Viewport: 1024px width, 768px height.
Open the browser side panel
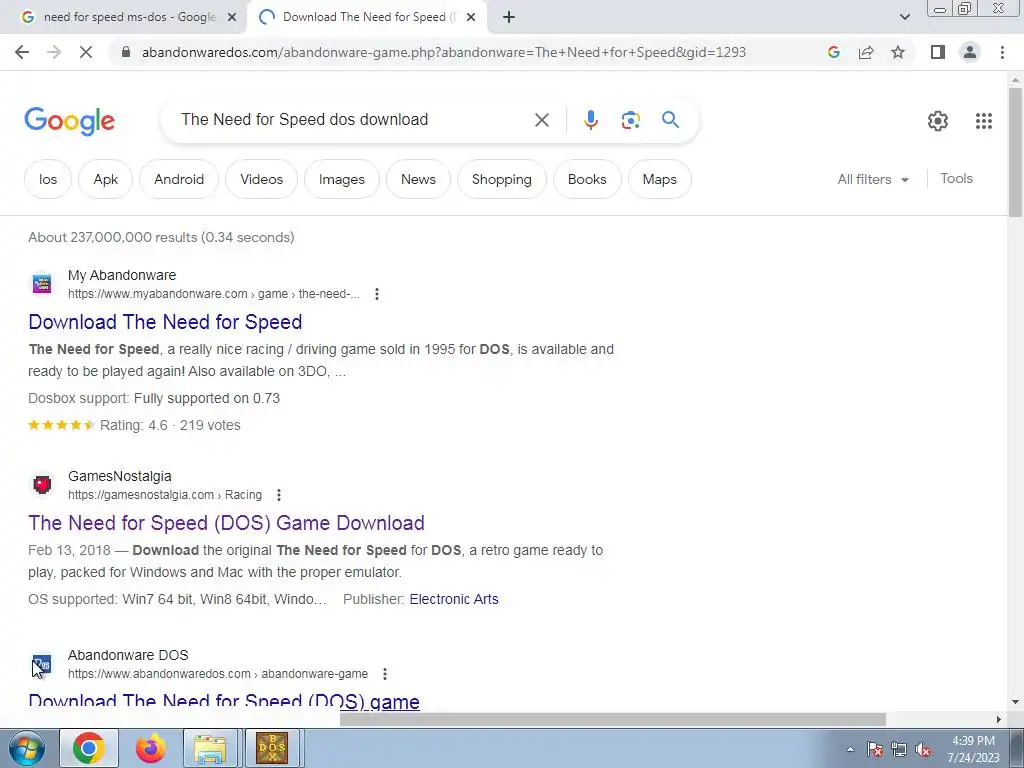click(x=938, y=52)
